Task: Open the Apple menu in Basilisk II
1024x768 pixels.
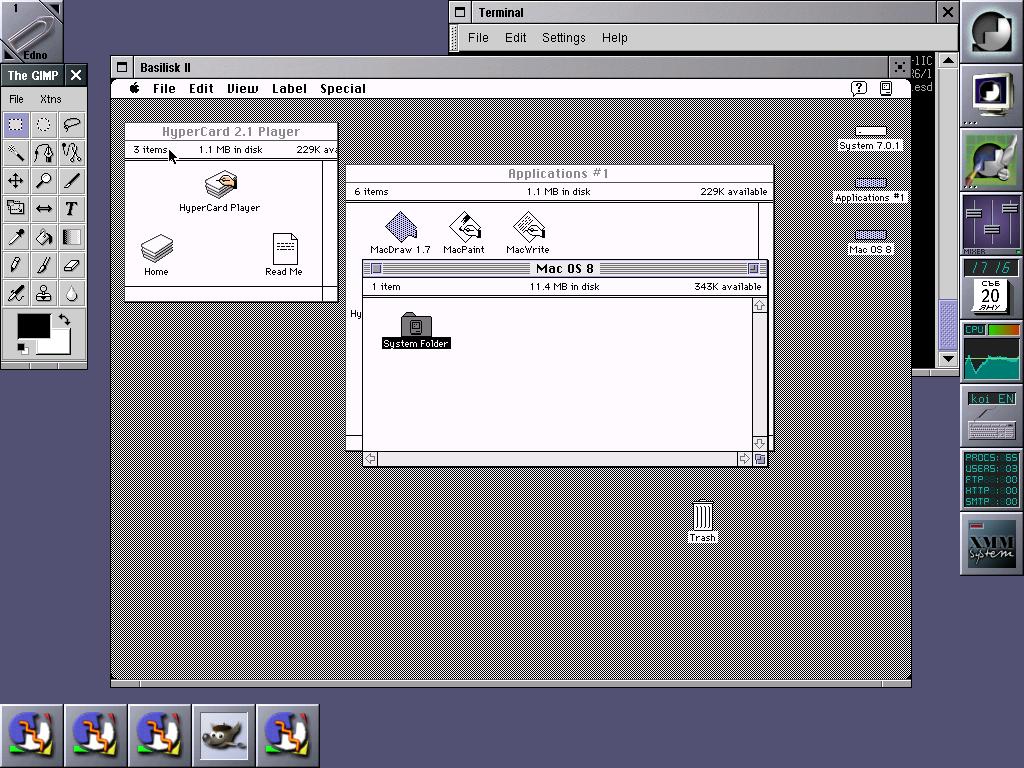Action: coord(134,88)
